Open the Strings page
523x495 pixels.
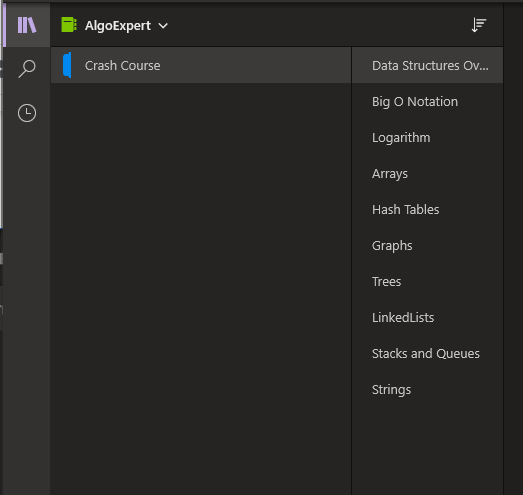tap(427, 390)
